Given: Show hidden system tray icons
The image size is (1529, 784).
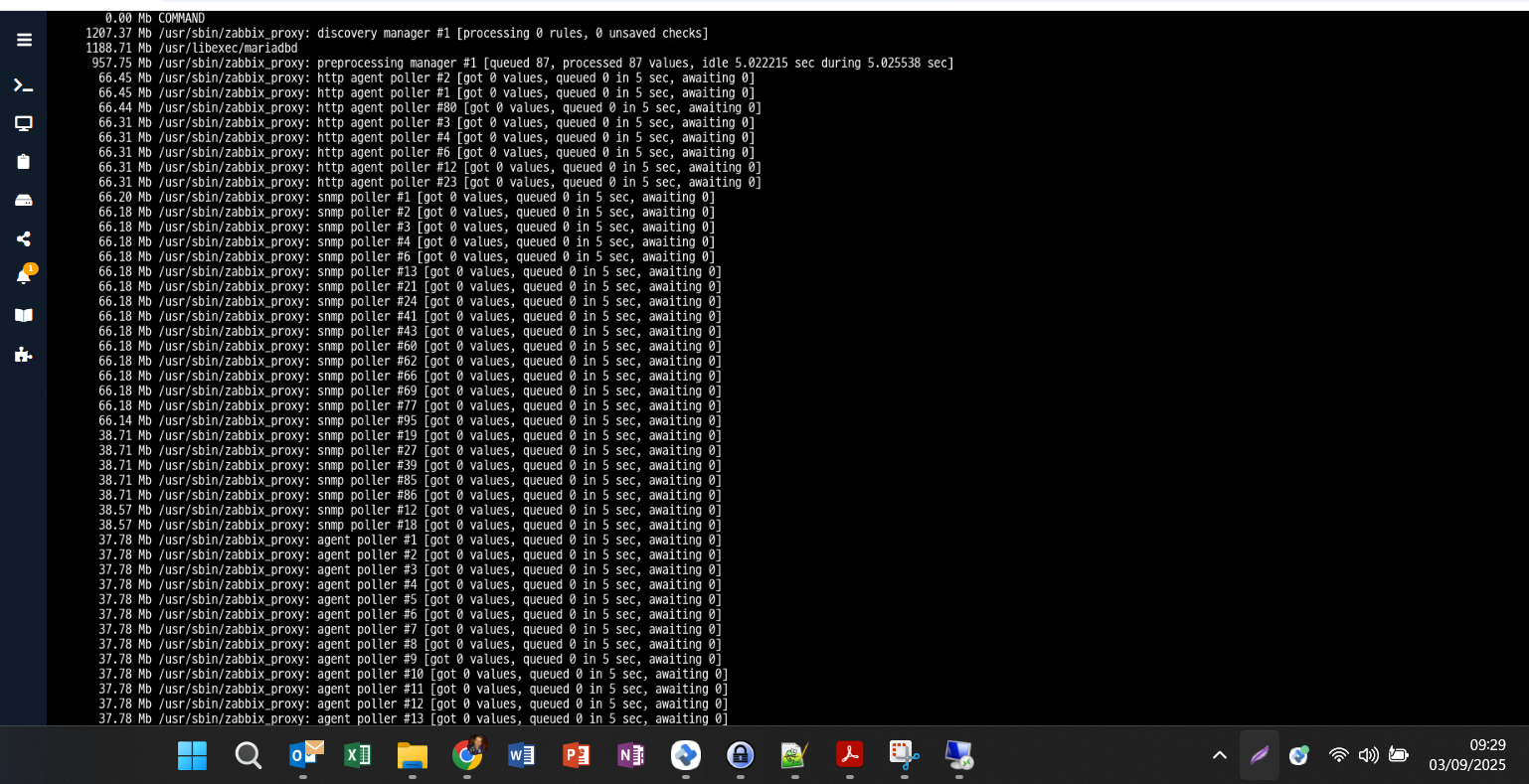Looking at the screenshot, I should pos(1220,755).
